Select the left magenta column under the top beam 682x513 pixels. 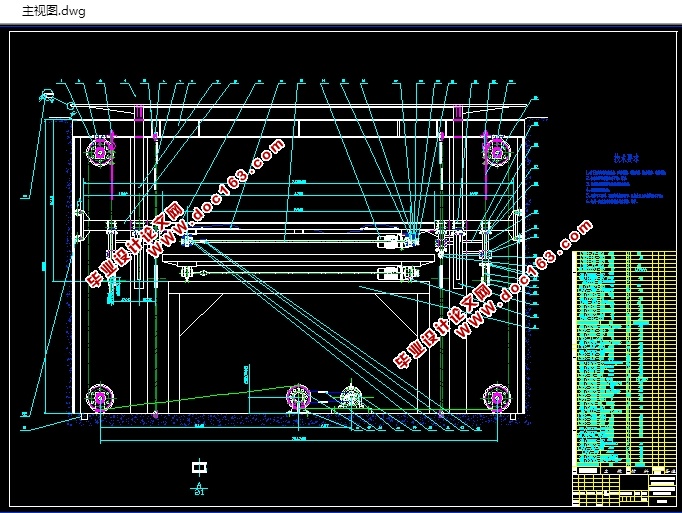[x=139, y=114]
